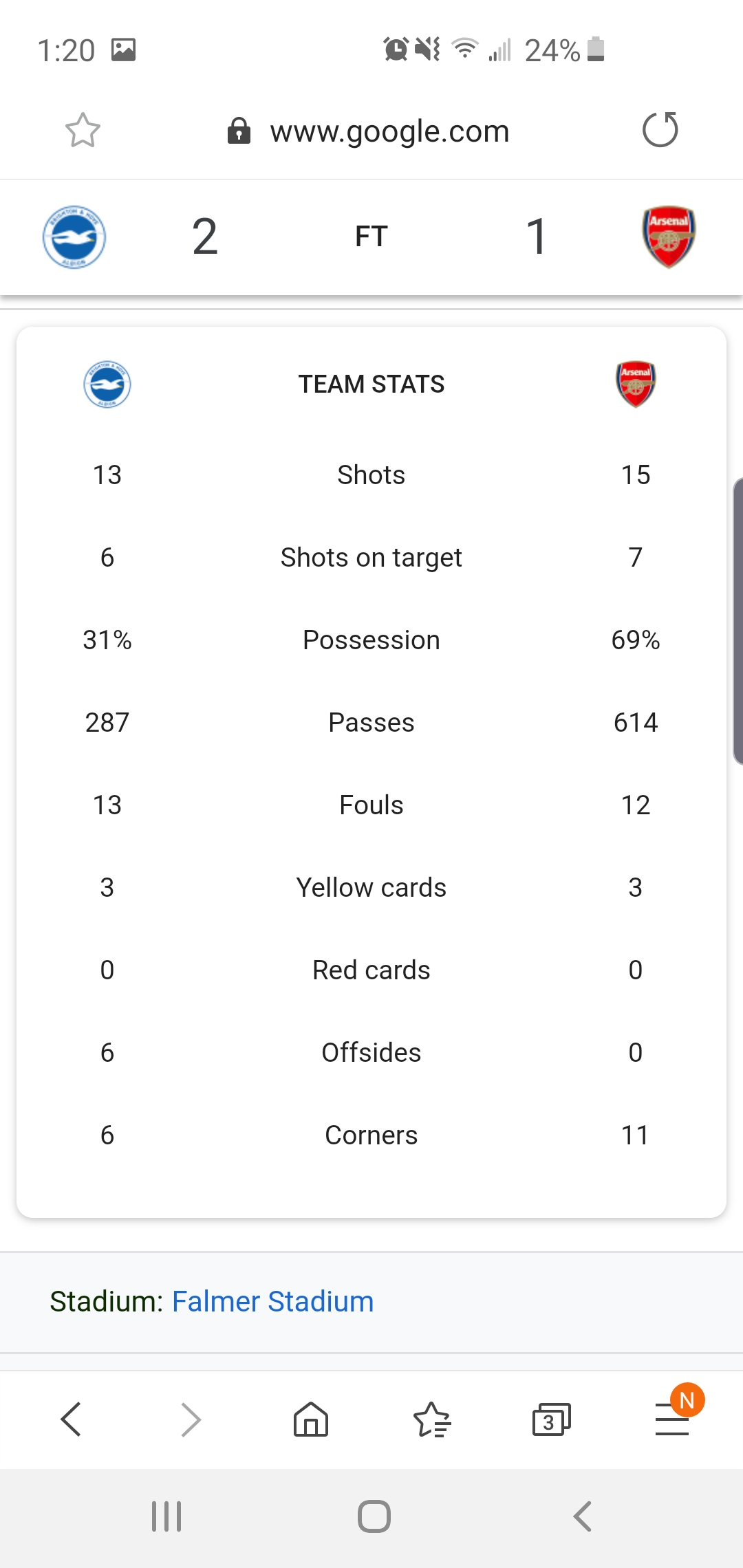
Task: Select Arsenal logo in Team Stats card
Action: click(x=636, y=384)
